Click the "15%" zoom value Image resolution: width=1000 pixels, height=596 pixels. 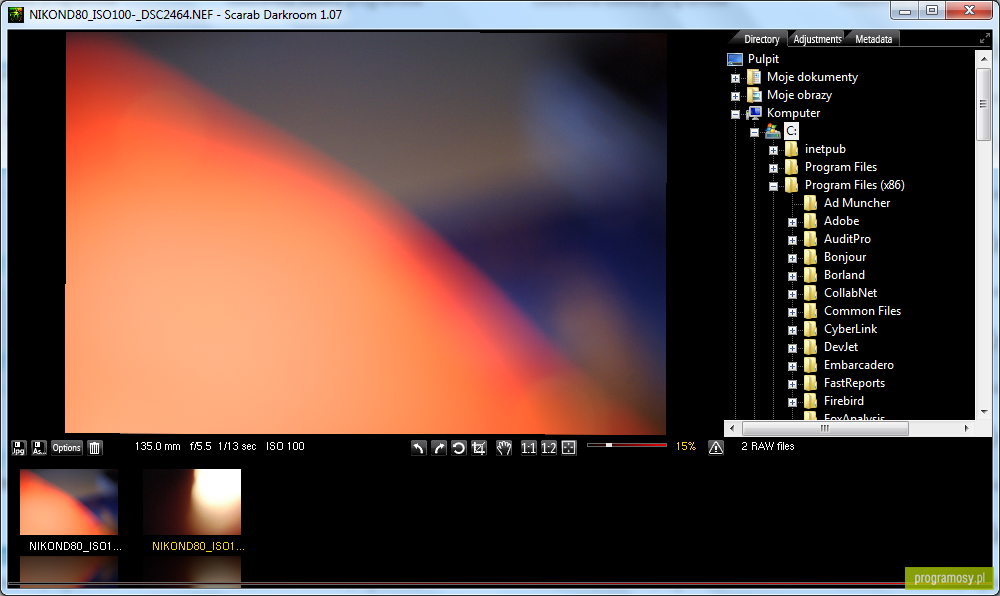[x=686, y=446]
